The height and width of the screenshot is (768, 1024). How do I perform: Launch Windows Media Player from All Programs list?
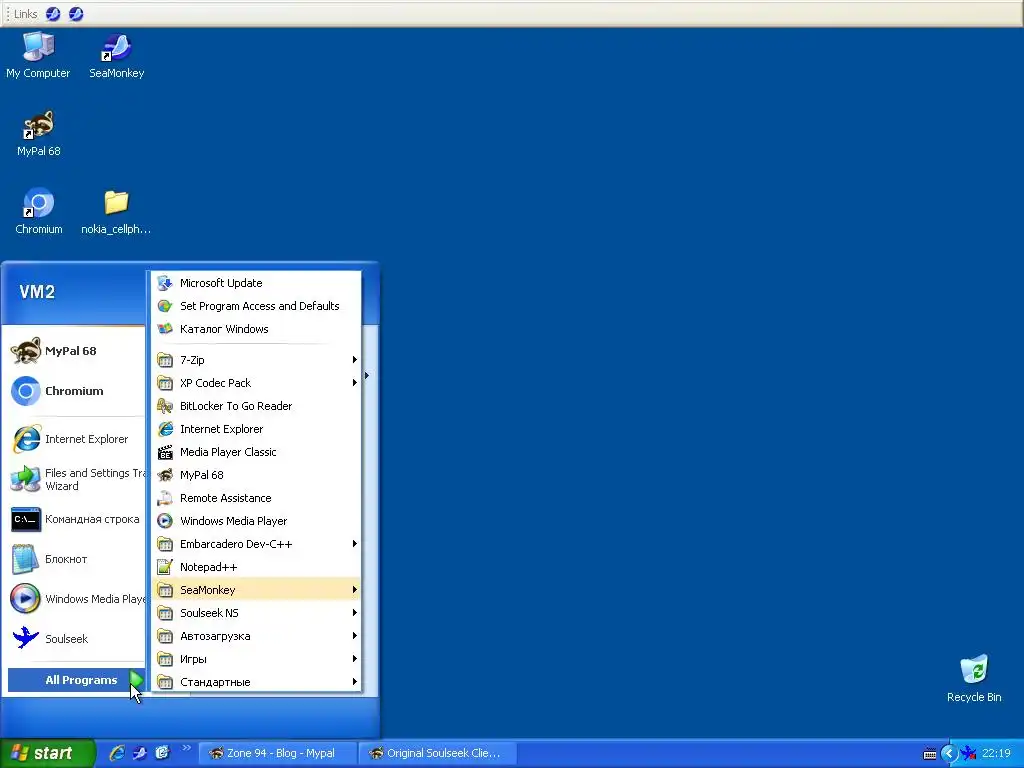click(257, 520)
